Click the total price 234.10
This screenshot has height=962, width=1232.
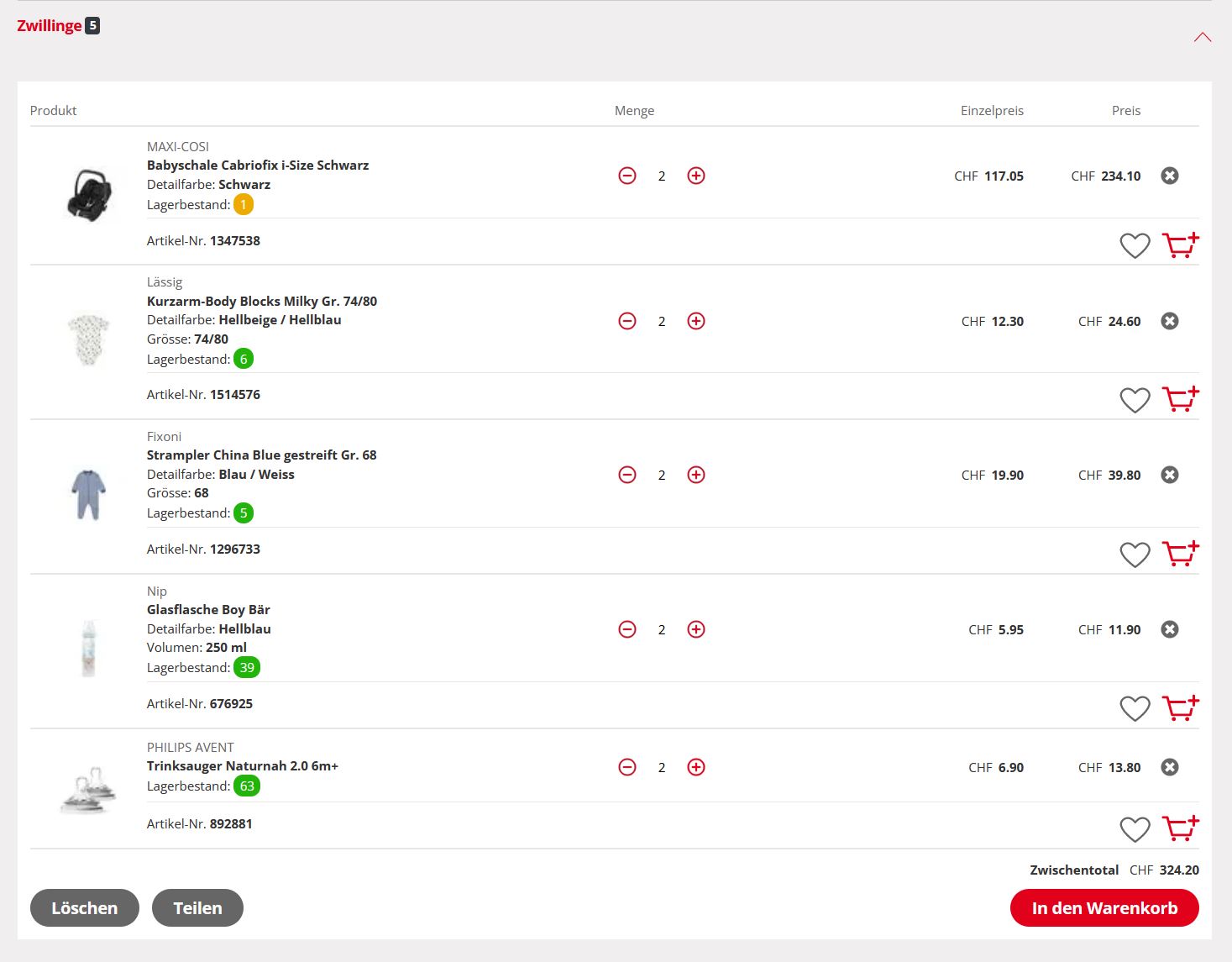tap(1121, 176)
